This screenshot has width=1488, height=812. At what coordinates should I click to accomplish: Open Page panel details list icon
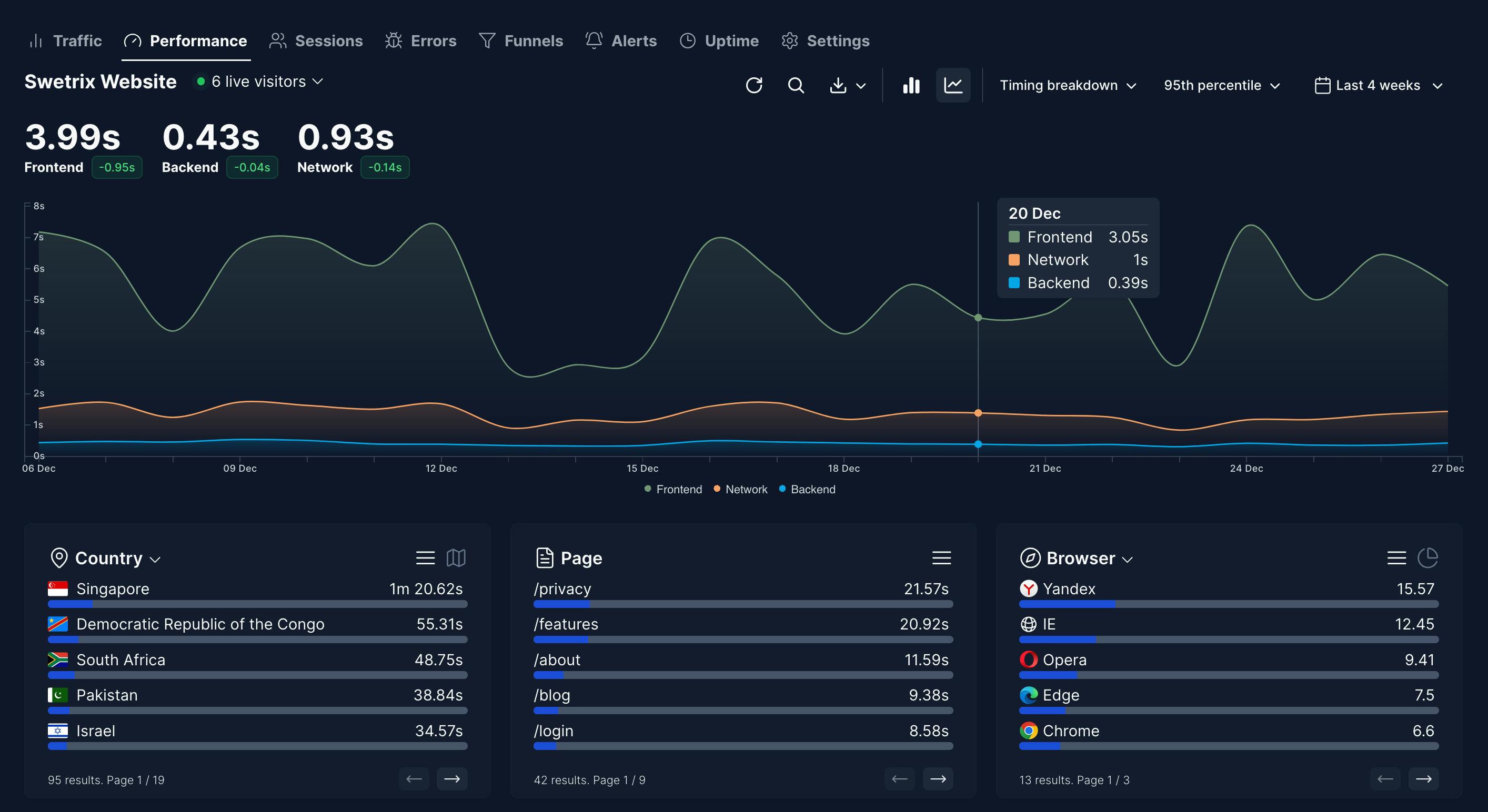pyautogui.click(x=941, y=558)
